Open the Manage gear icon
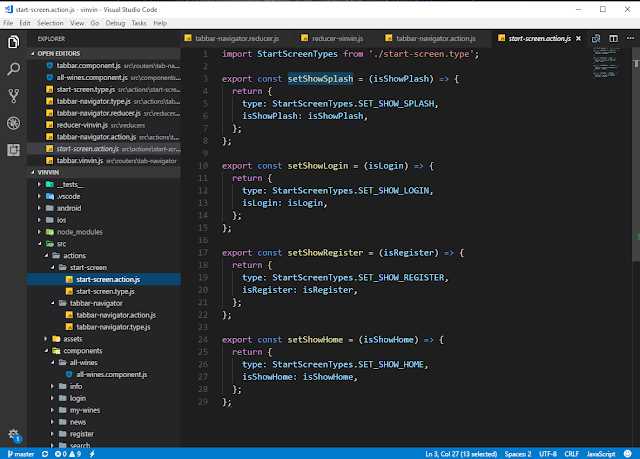Image resolution: width=640 pixels, height=459 pixels. (x=13, y=435)
